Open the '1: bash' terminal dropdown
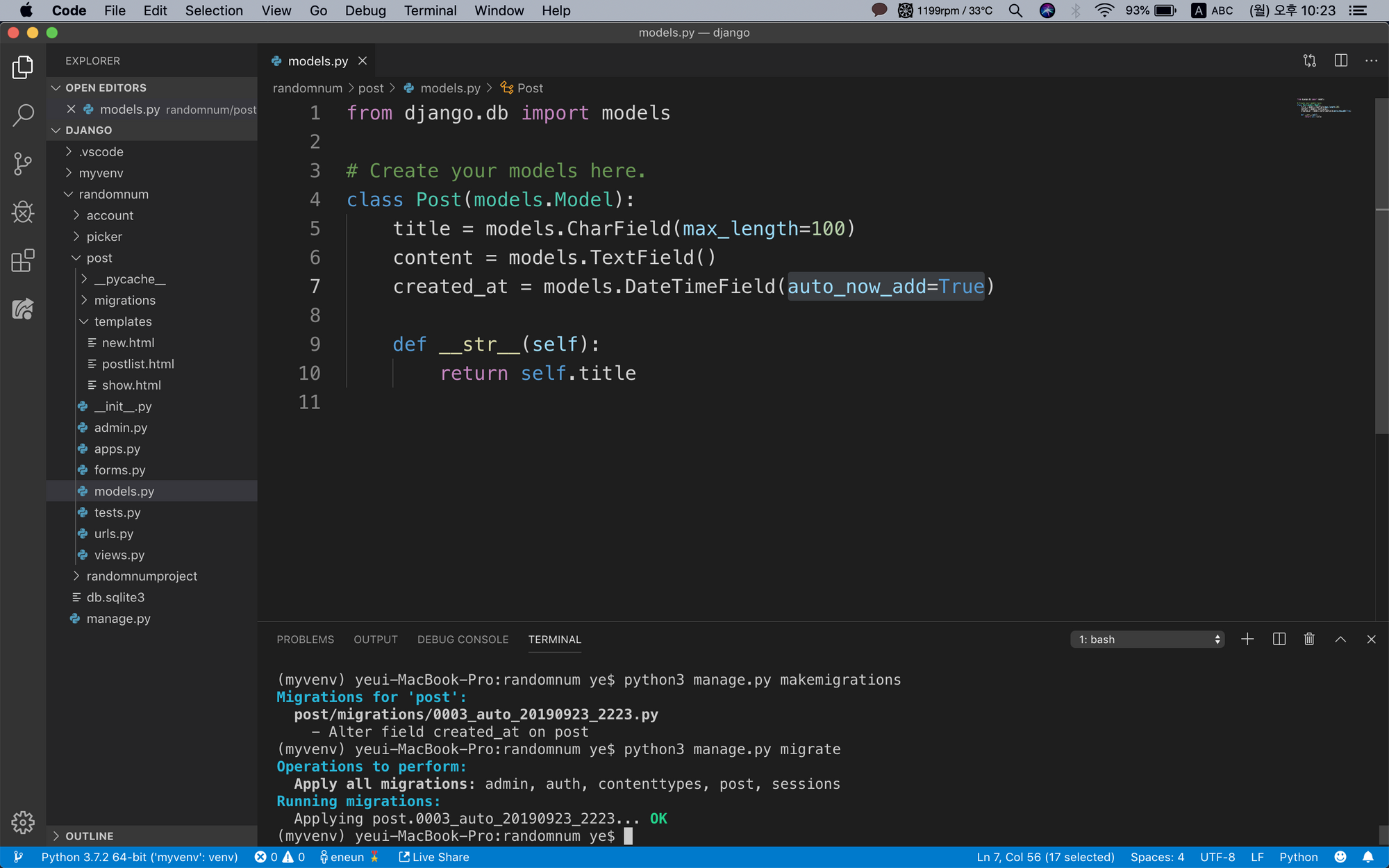 pos(1147,640)
